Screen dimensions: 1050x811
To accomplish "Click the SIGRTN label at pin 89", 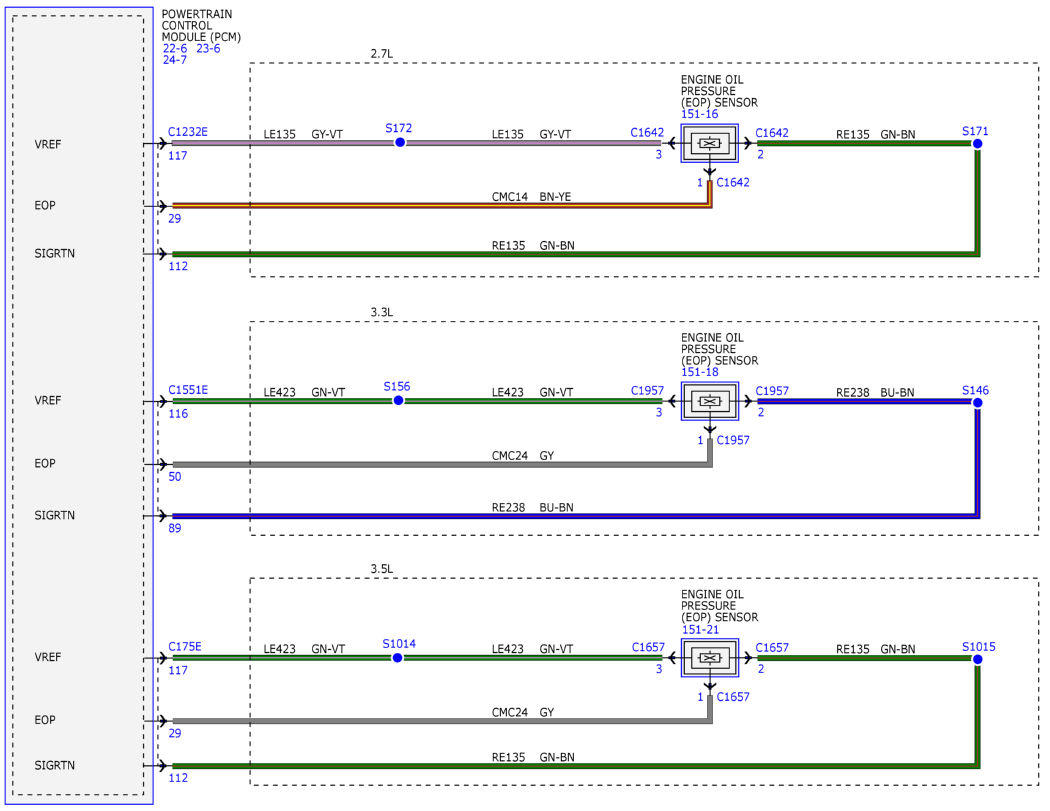I will (54, 516).
